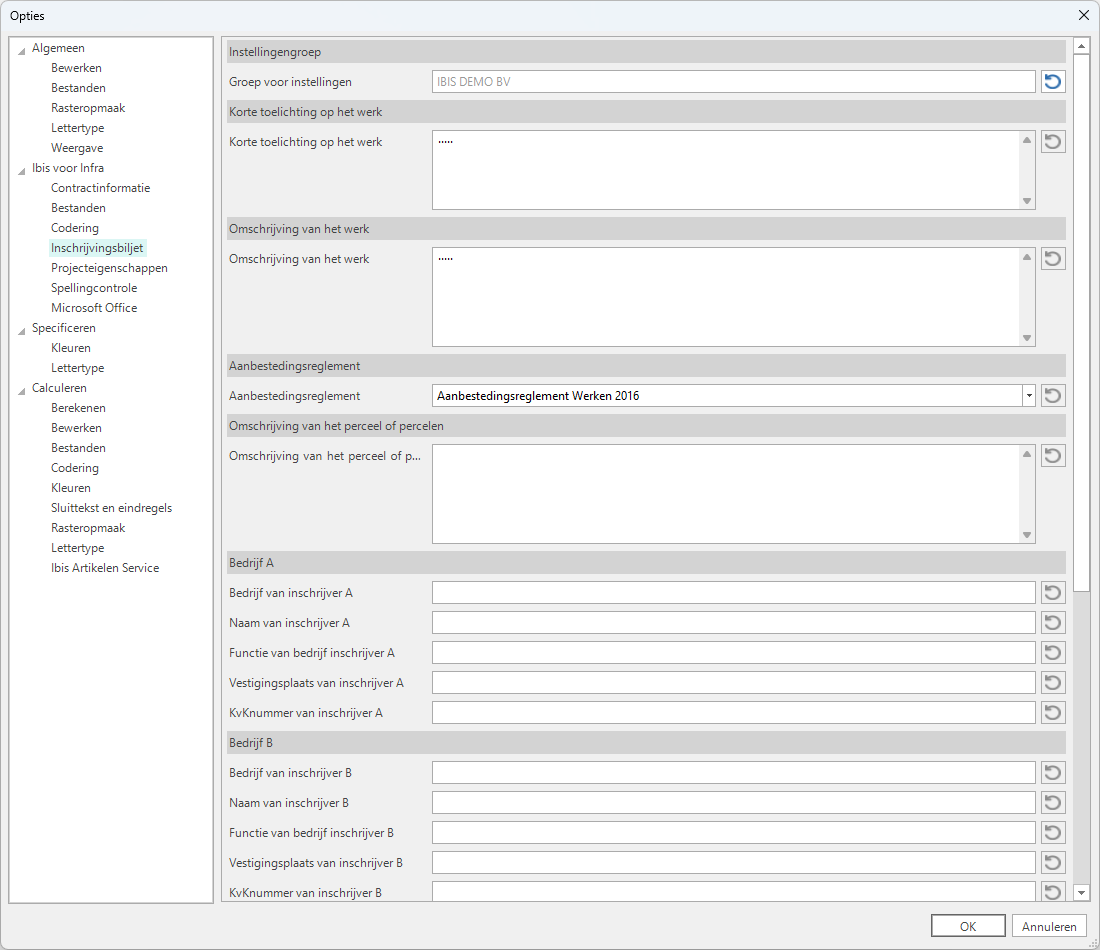Viewport: 1100px width, 950px height.
Task: Reset Bedrijf van inschrijver A field
Action: (1052, 593)
